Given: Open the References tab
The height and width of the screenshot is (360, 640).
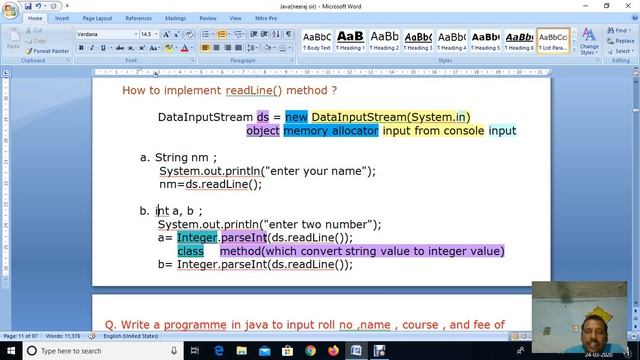Looking at the screenshot, I should [138, 18].
